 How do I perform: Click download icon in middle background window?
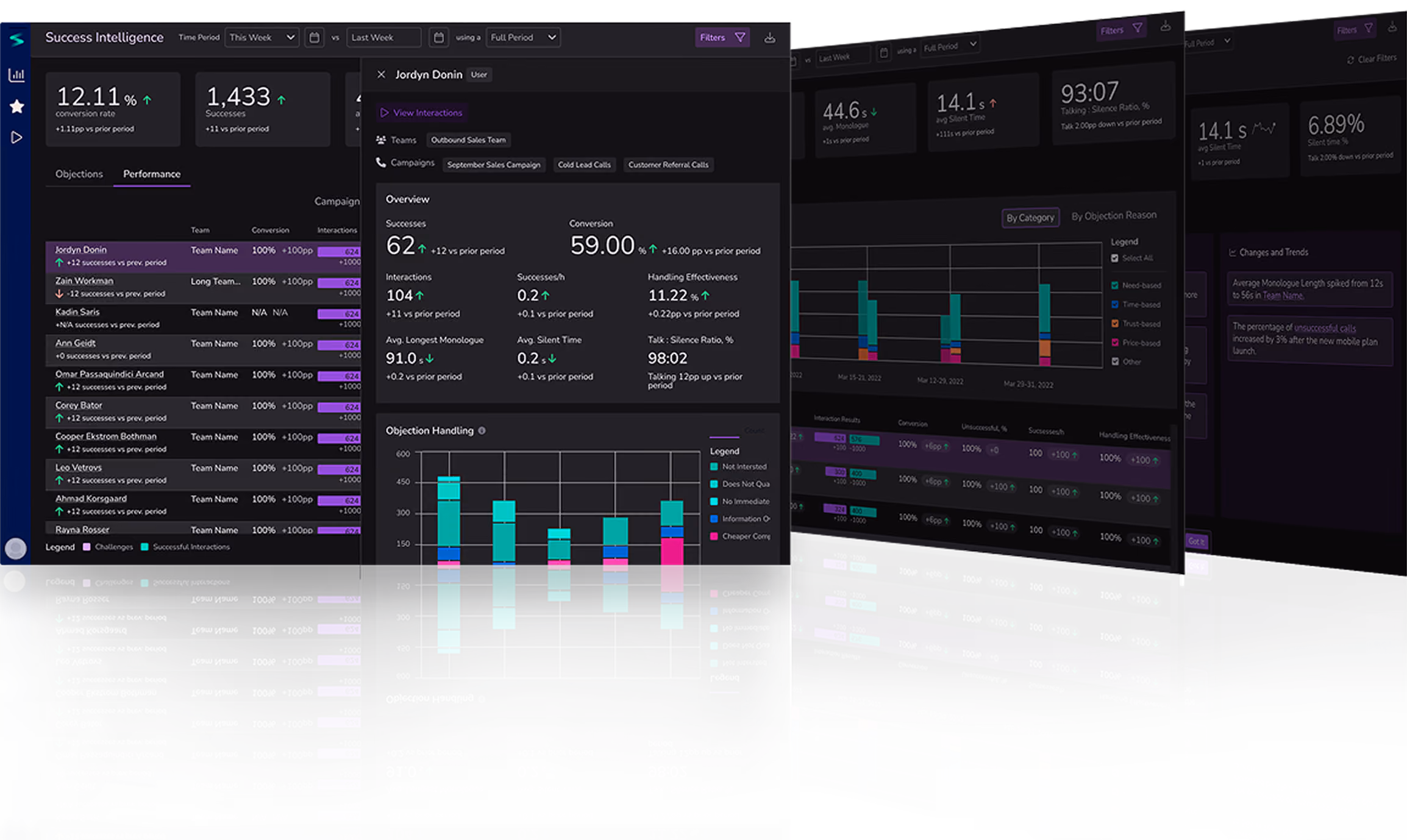point(1165,26)
